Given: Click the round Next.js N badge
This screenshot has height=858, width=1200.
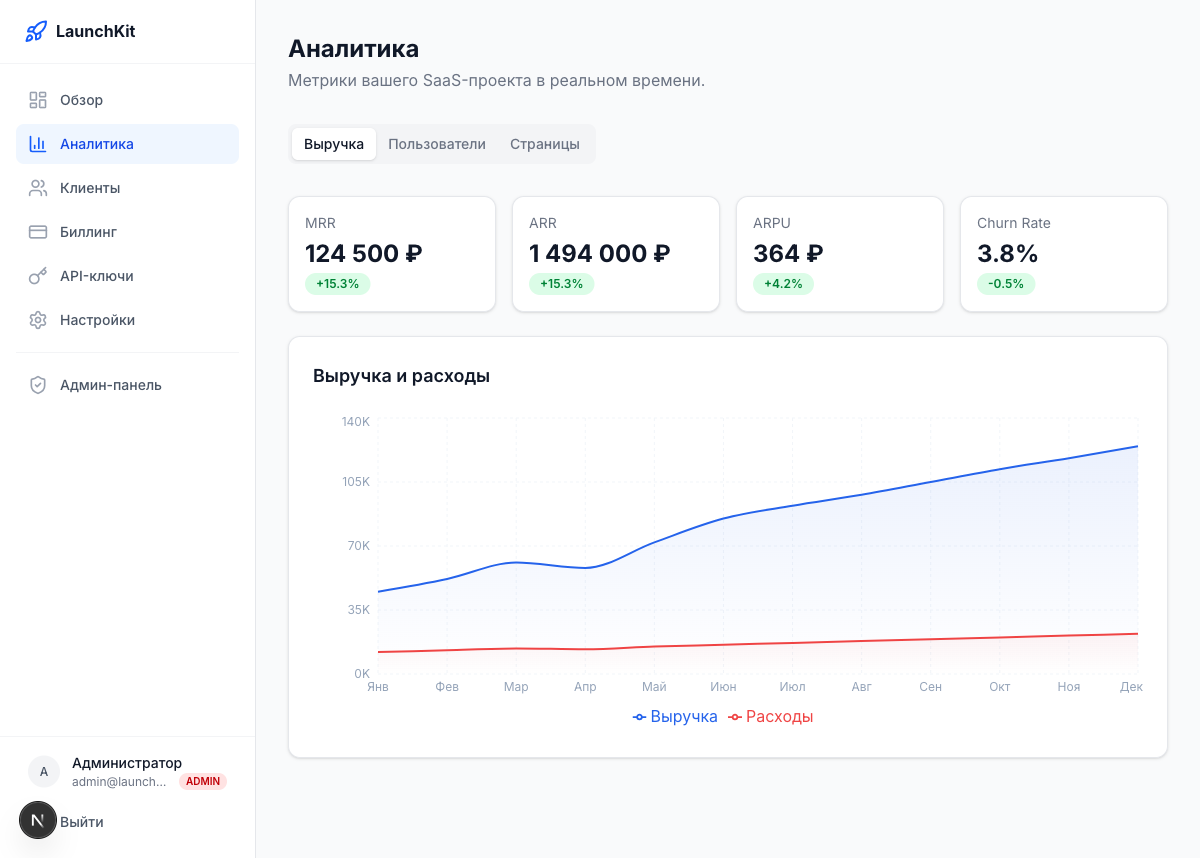Looking at the screenshot, I should click(38, 820).
